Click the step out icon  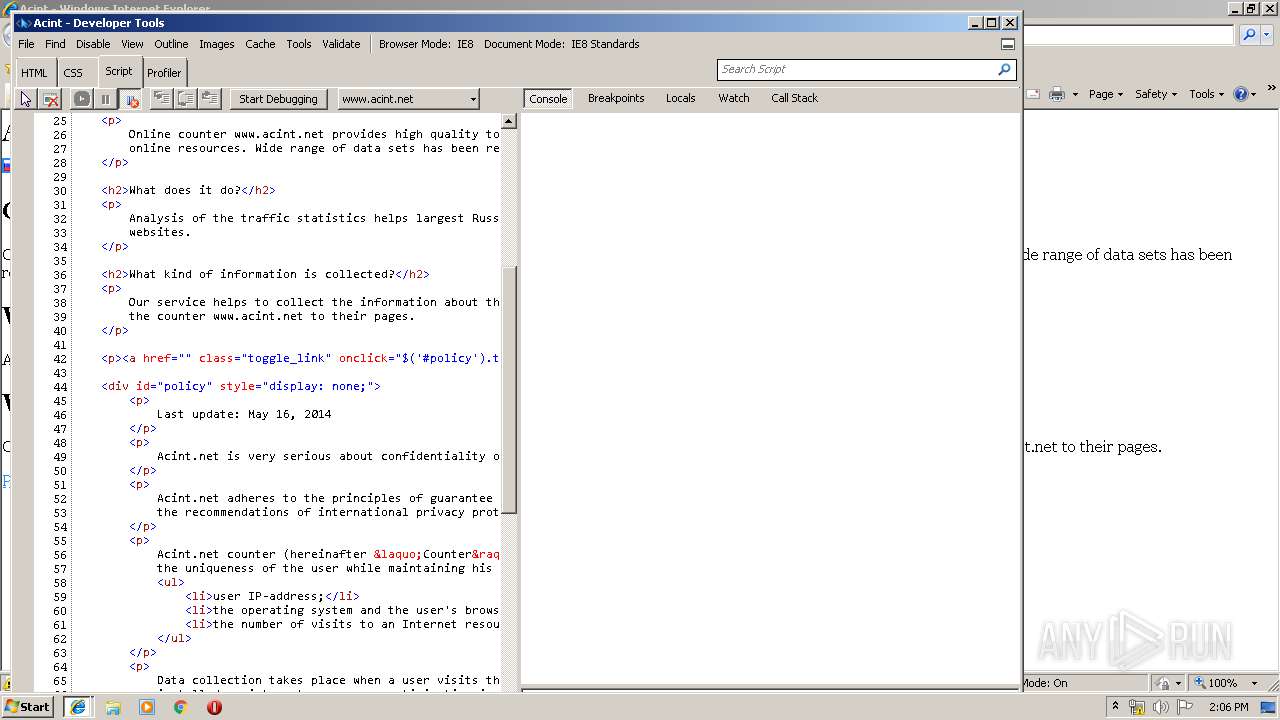210,98
